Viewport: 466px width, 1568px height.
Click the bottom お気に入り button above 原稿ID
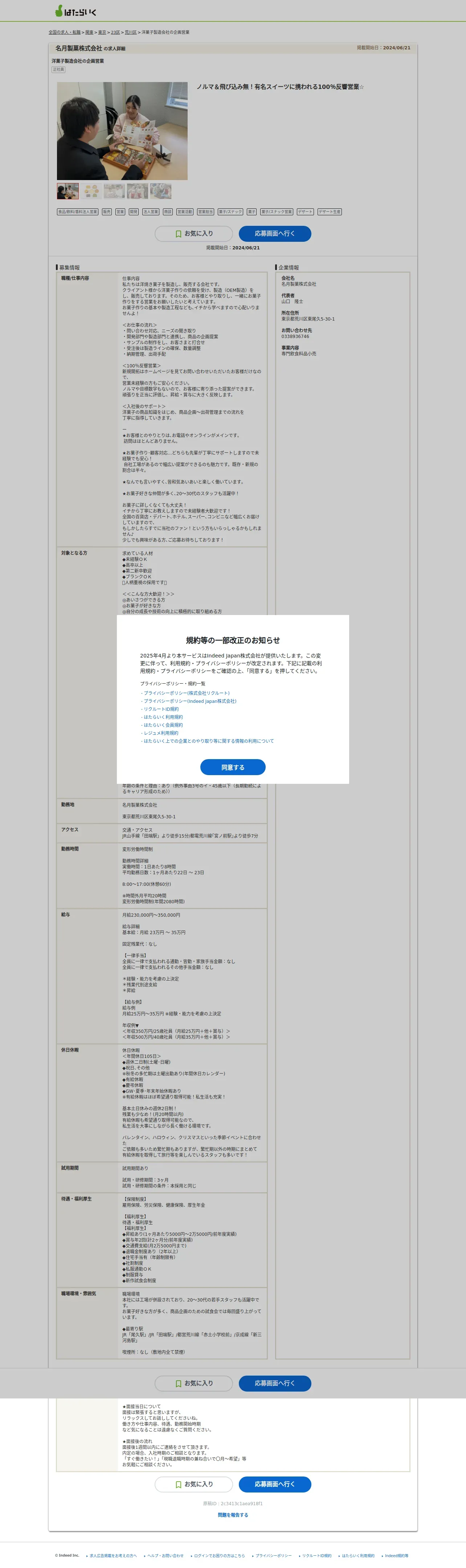[193, 1484]
